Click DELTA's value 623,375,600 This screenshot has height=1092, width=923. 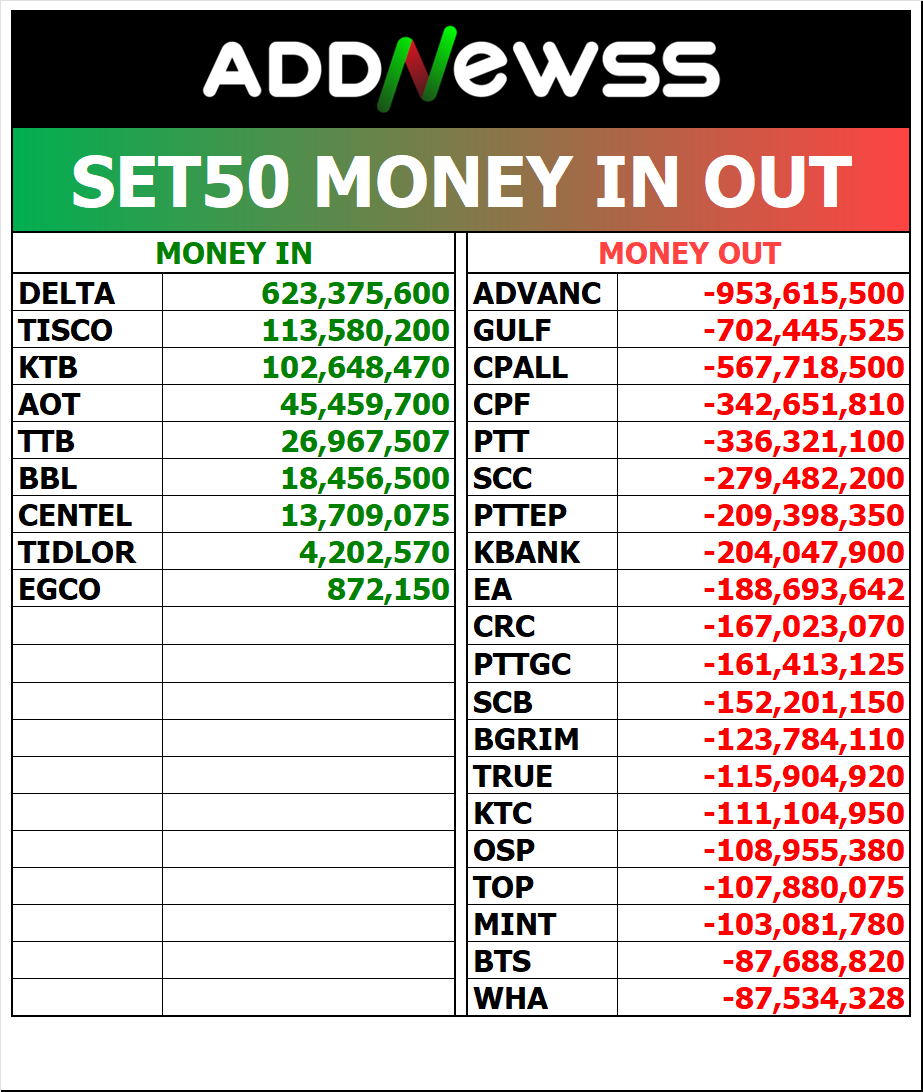pos(355,294)
